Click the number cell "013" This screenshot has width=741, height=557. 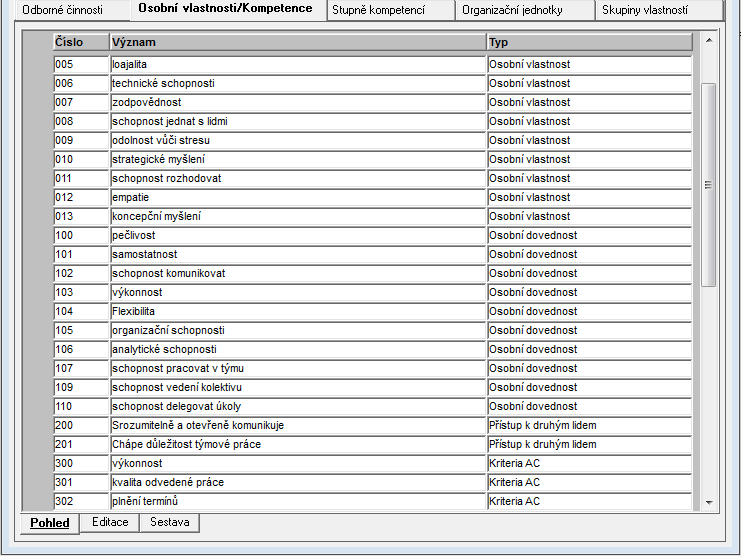click(81, 216)
